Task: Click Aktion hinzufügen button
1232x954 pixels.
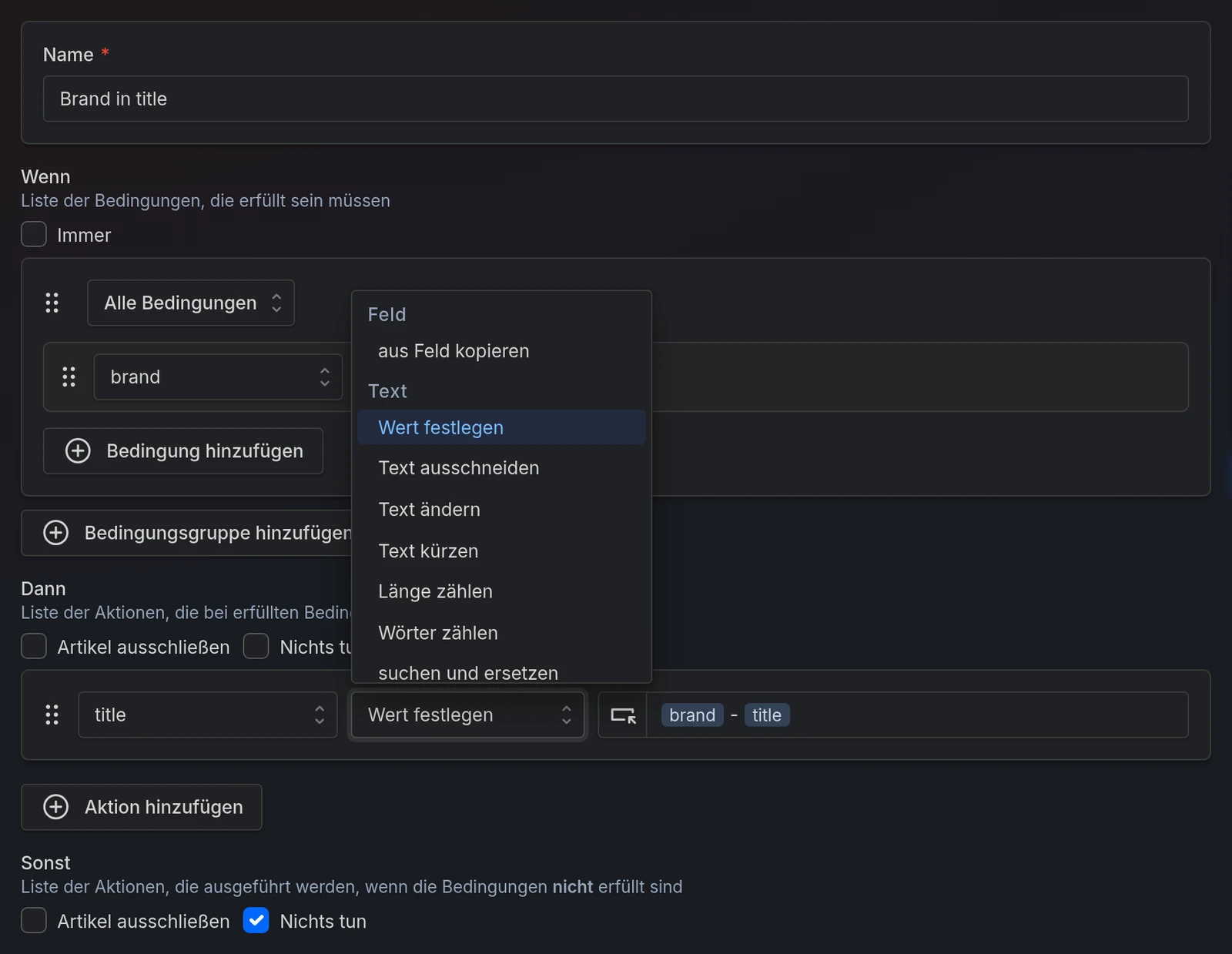Action: 142,807
